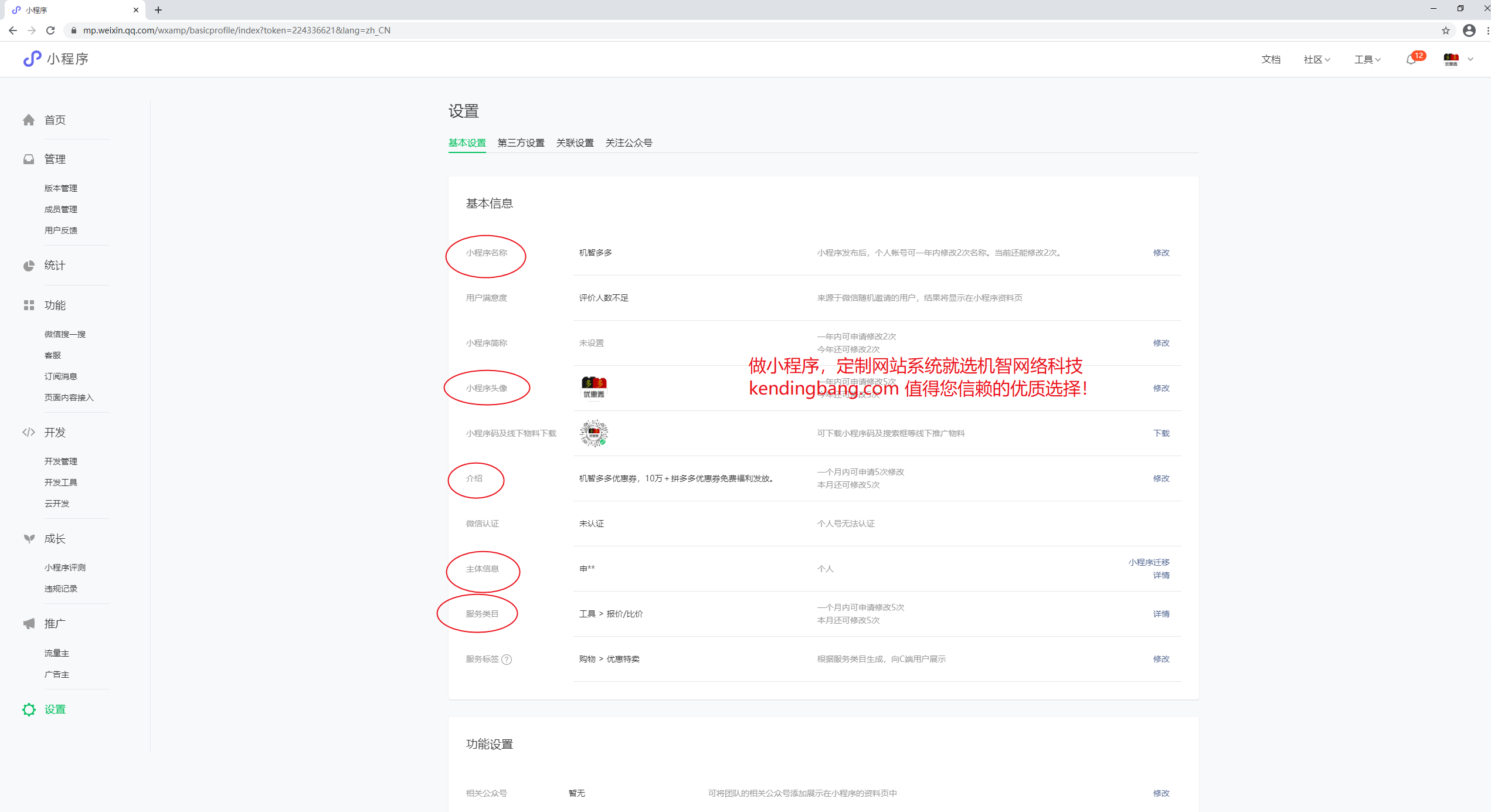Click the 小程序头像 avatar thumbnail
This screenshot has width=1491, height=812.
point(593,388)
